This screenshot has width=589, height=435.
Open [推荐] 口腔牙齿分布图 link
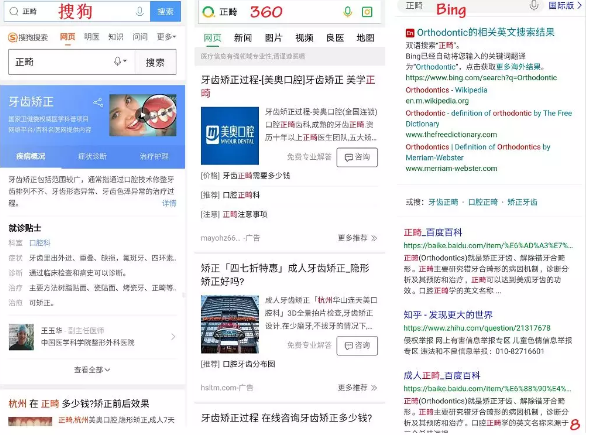[238, 364]
